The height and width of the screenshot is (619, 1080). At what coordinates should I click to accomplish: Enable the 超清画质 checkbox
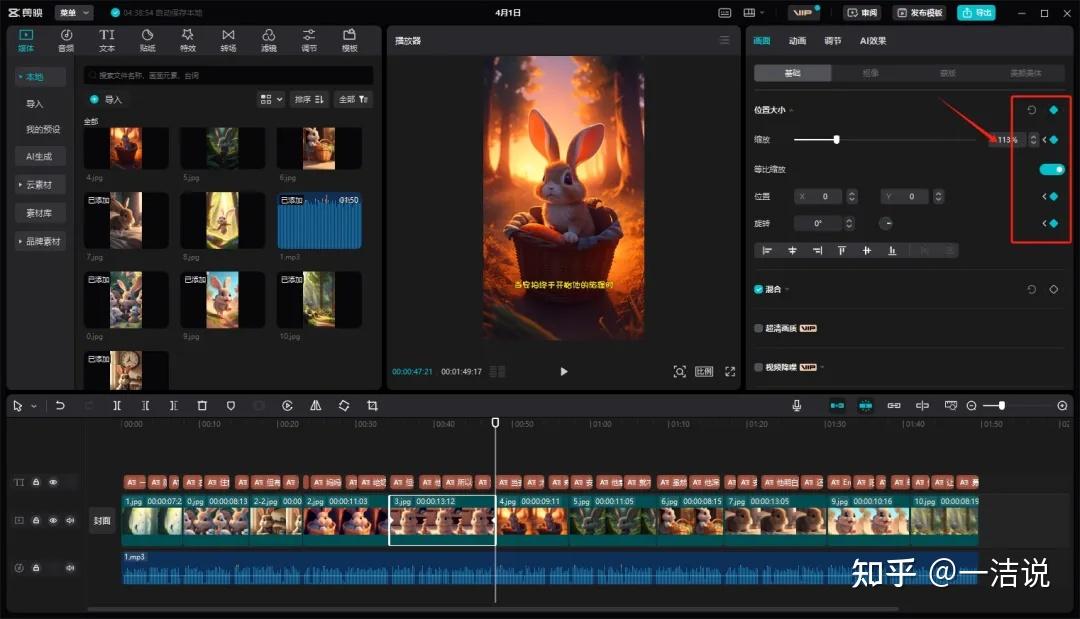pos(759,328)
